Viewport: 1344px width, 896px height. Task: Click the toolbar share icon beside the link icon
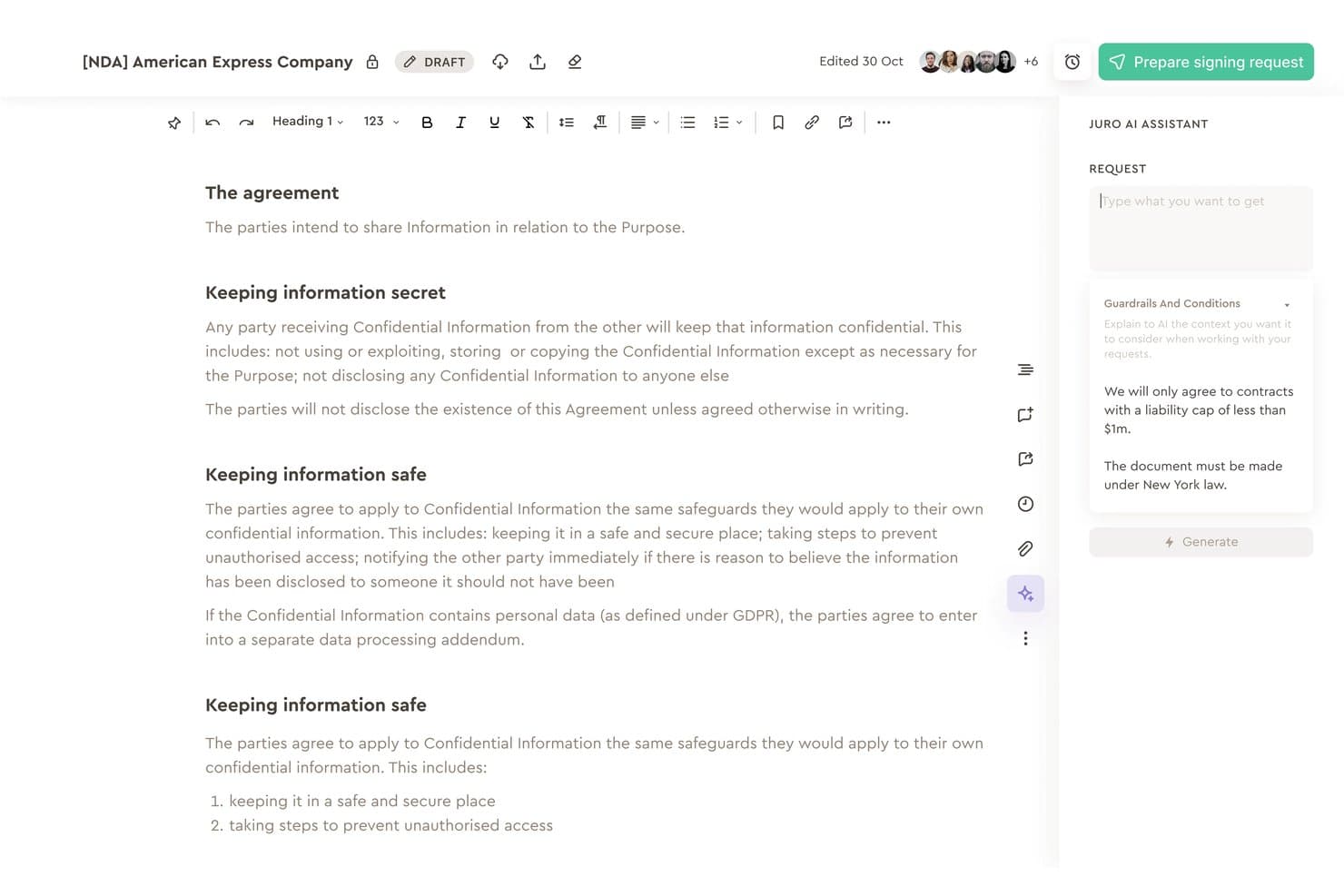(845, 123)
